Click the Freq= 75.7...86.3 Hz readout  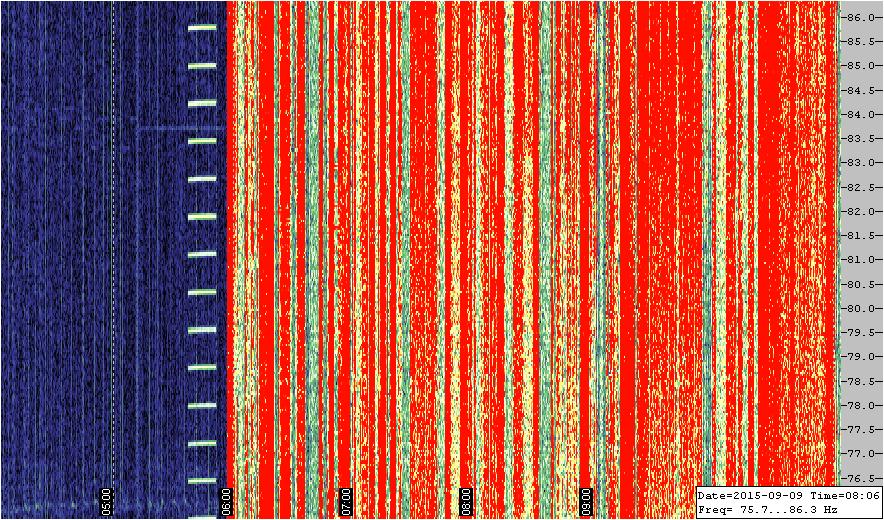pos(768,509)
